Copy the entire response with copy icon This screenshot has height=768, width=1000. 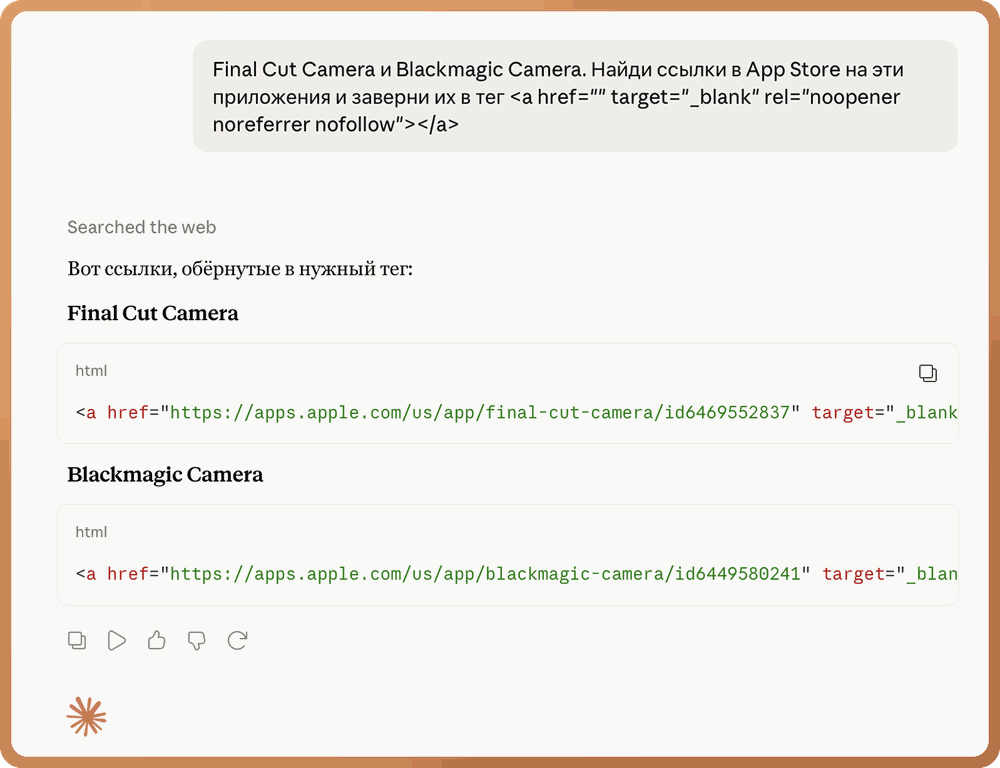click(77, 640)
